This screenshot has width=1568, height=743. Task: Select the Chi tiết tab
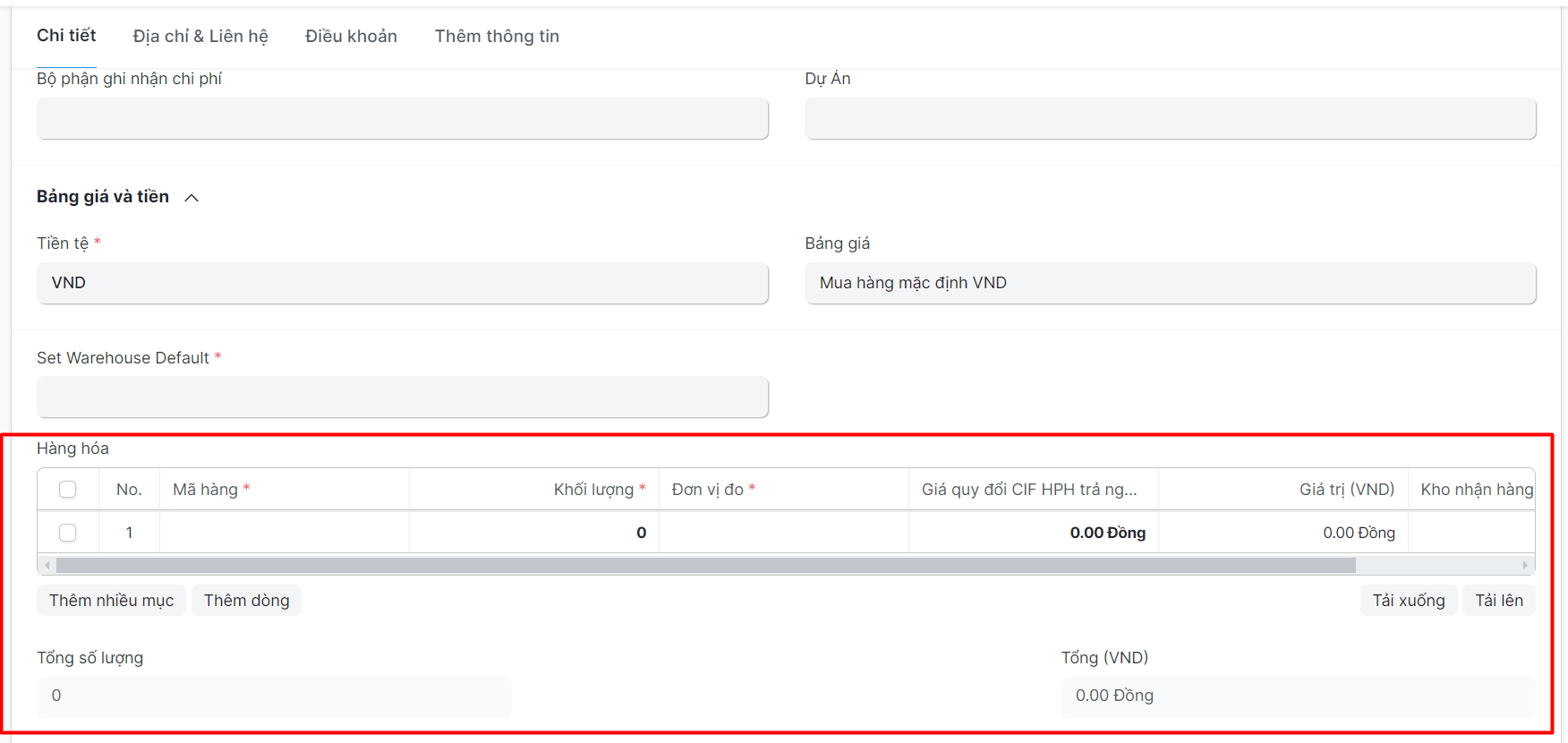(66, 36)
